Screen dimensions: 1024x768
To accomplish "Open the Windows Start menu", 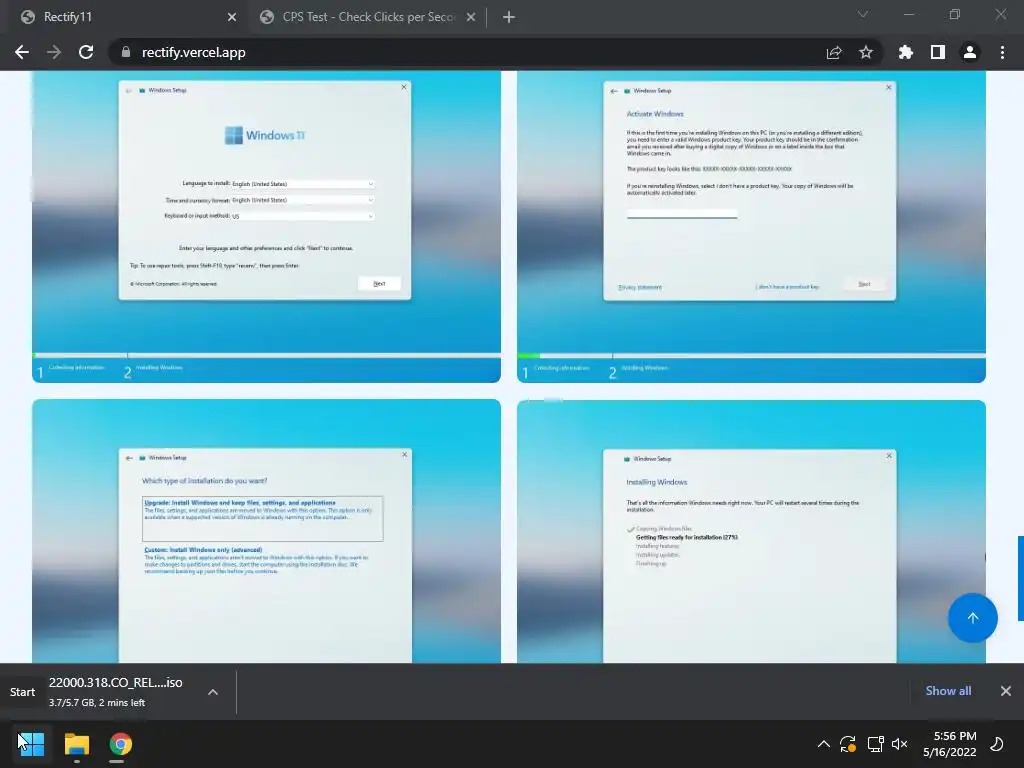I will pyautogui.click(x=31, y=744).
